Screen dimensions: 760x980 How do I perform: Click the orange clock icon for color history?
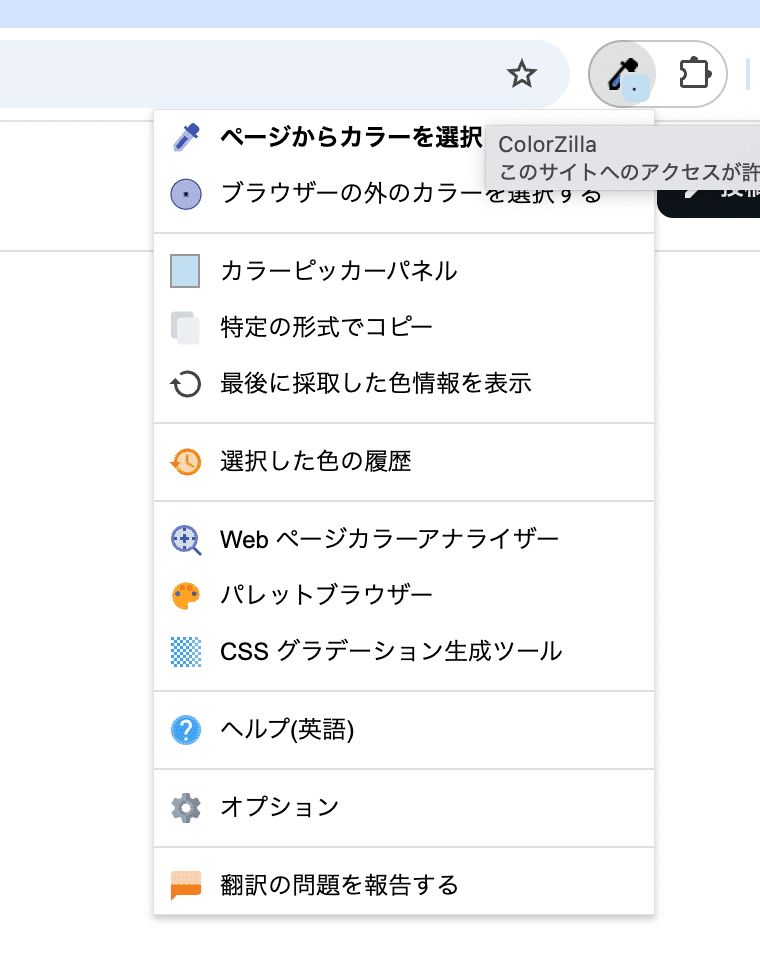click(x=185, y=461)
